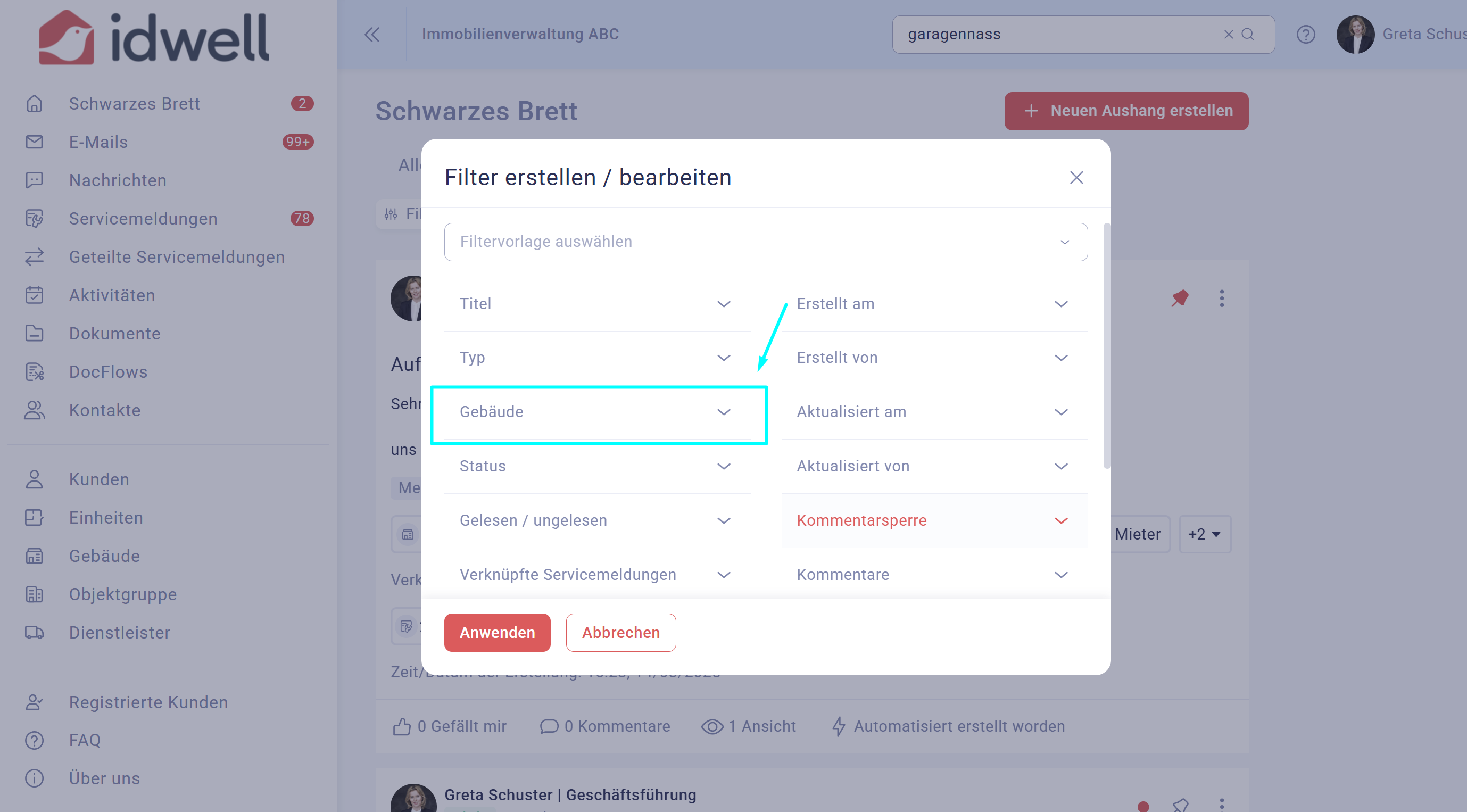Close the filter dialog
This screenshot has width=1467, height=812.
click(1076, 178)
